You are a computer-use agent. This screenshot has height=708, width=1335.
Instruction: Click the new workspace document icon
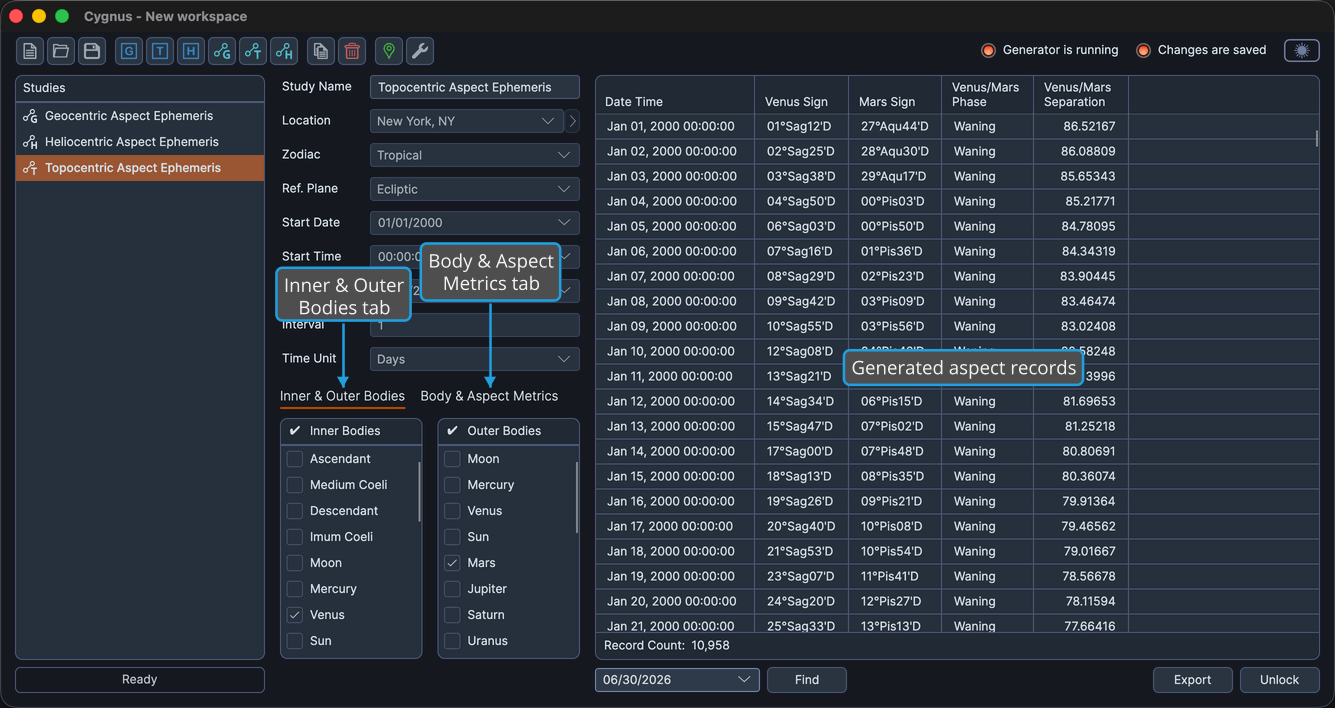click(30, 51)
